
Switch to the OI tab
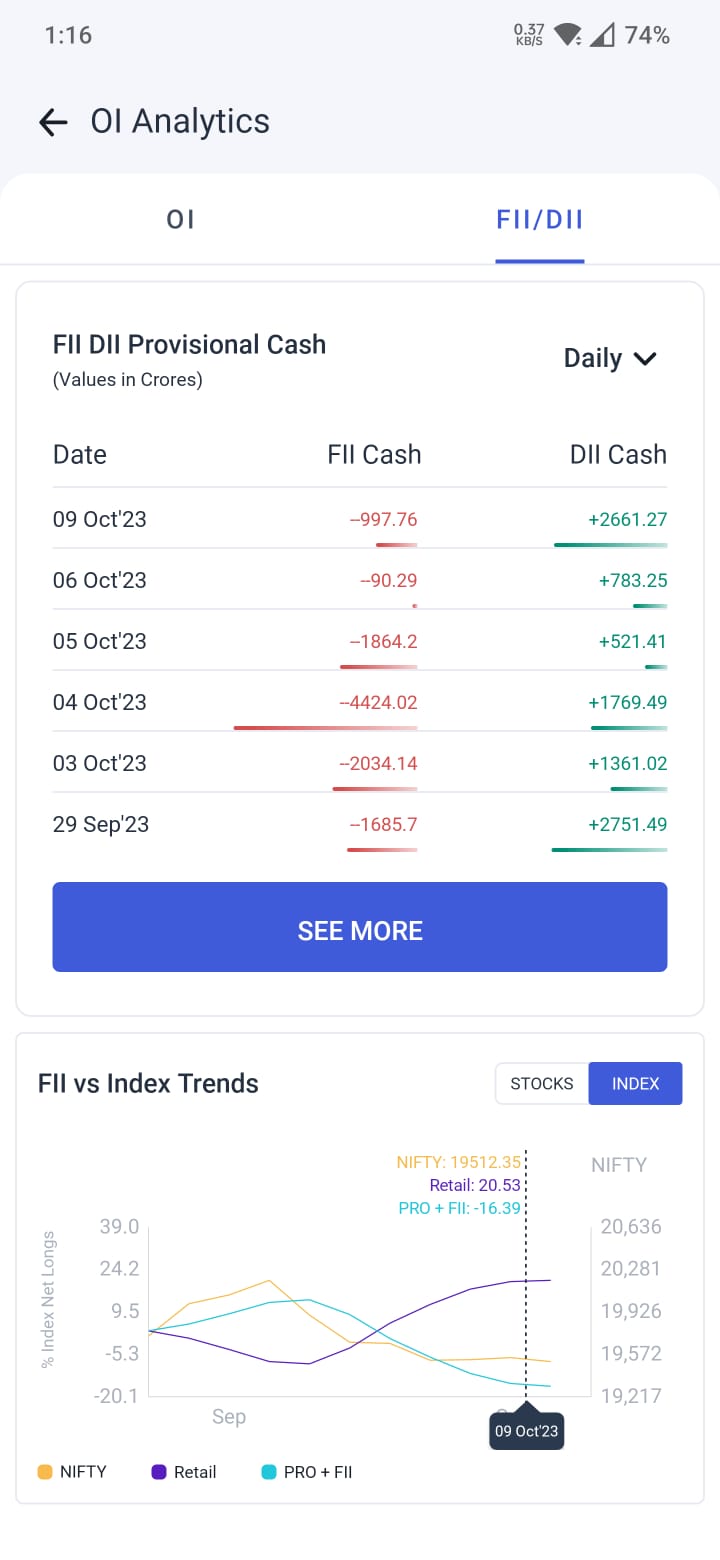pyautogui.click(x=180, y=220)
